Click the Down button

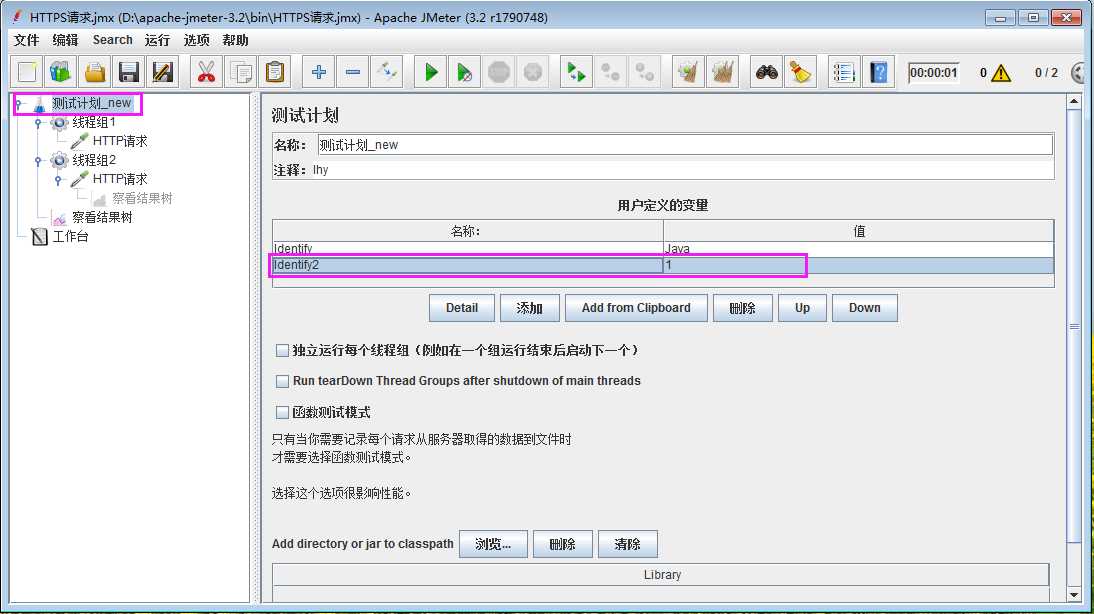point(864,308)
